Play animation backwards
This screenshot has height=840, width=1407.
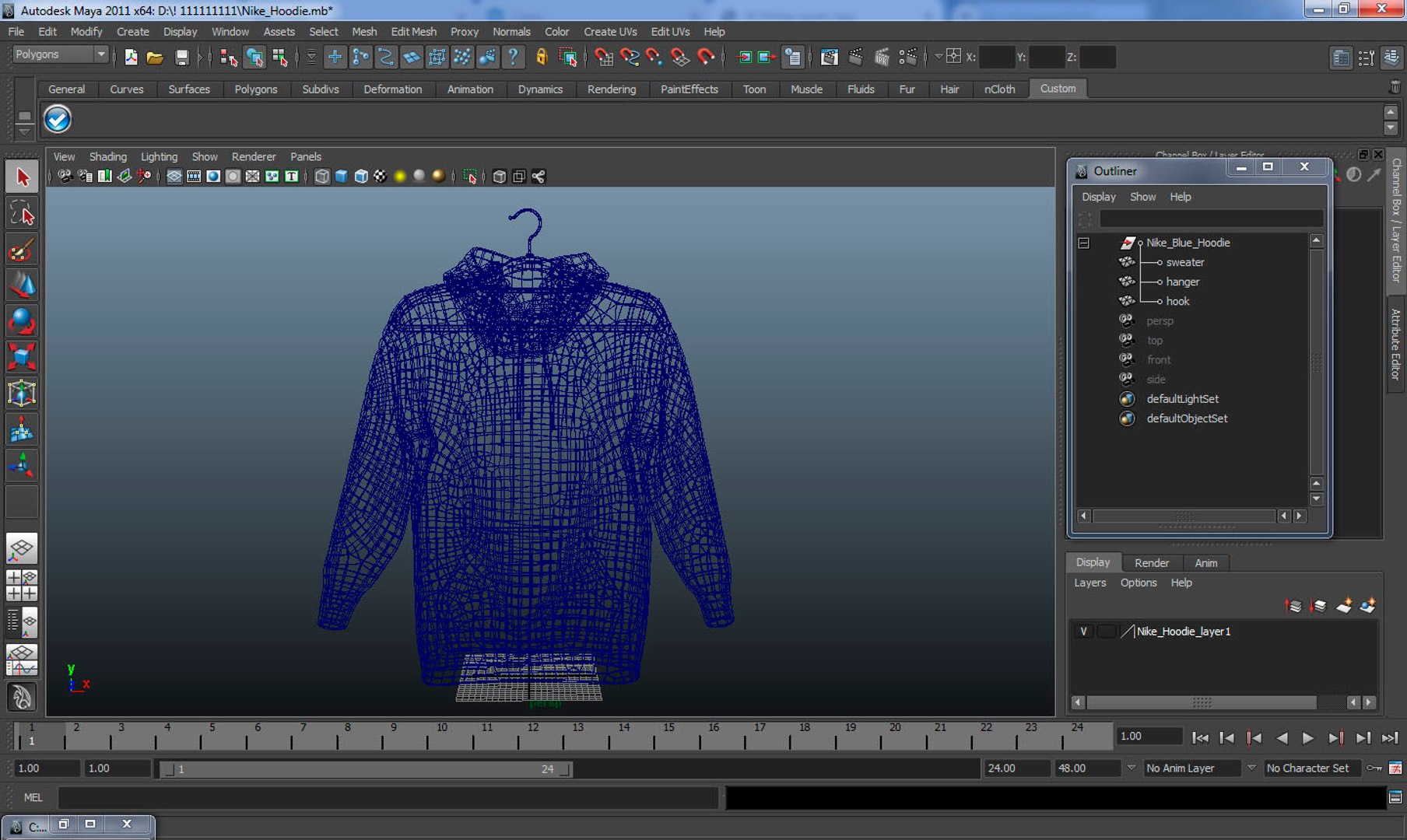point(1282,737)
